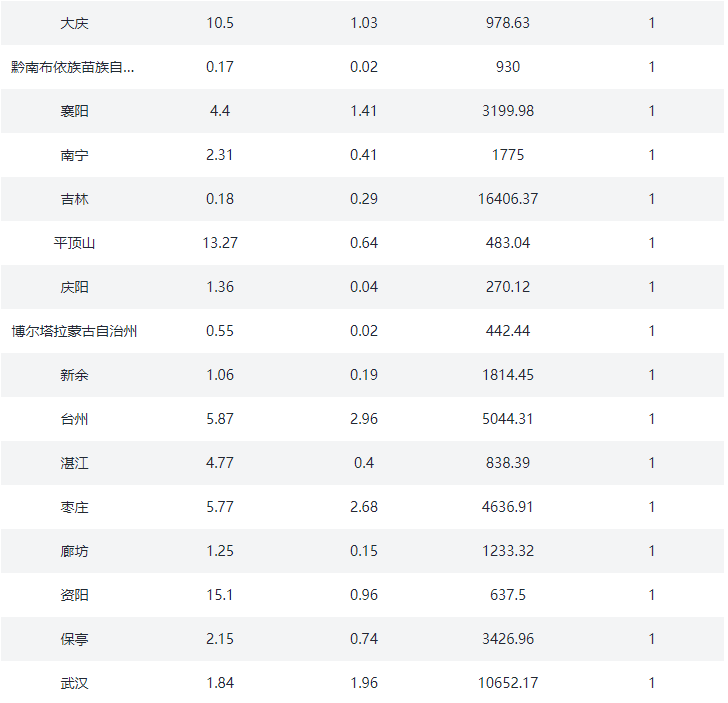Select the 10652.17 value in 武汉 row
The image size is (728, 703).
pos(507,683)
